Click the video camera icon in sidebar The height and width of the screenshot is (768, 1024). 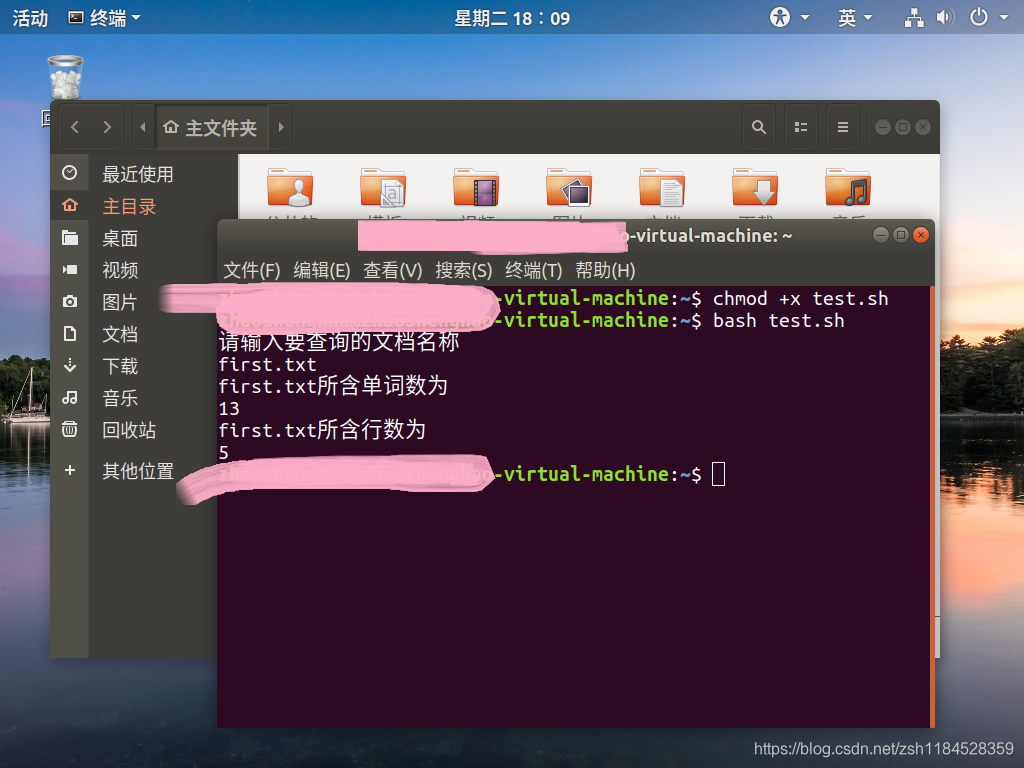pyautogui.click(x=70, y=270)
